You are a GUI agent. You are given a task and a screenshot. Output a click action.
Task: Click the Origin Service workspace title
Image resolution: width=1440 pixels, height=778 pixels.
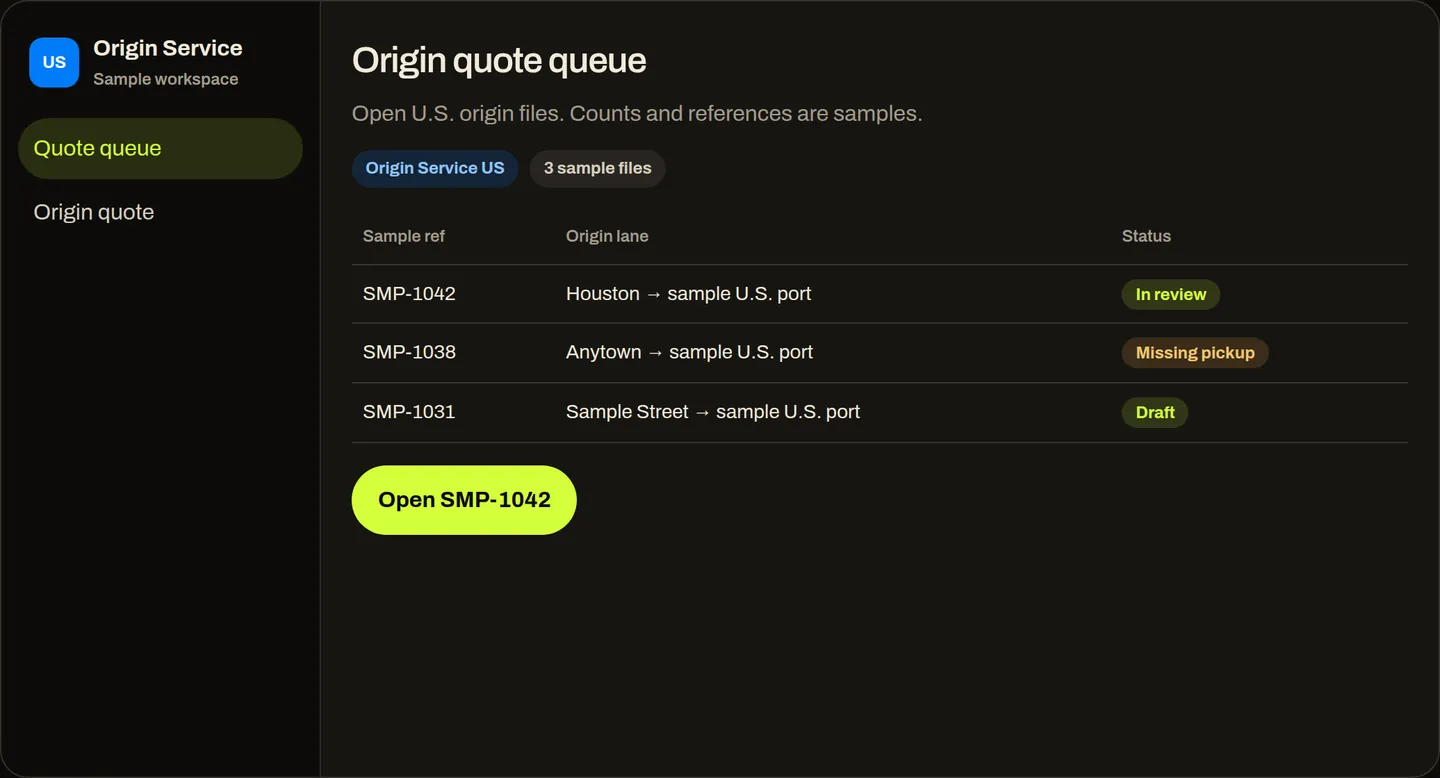pyautogui.click(x=168, y=48)
